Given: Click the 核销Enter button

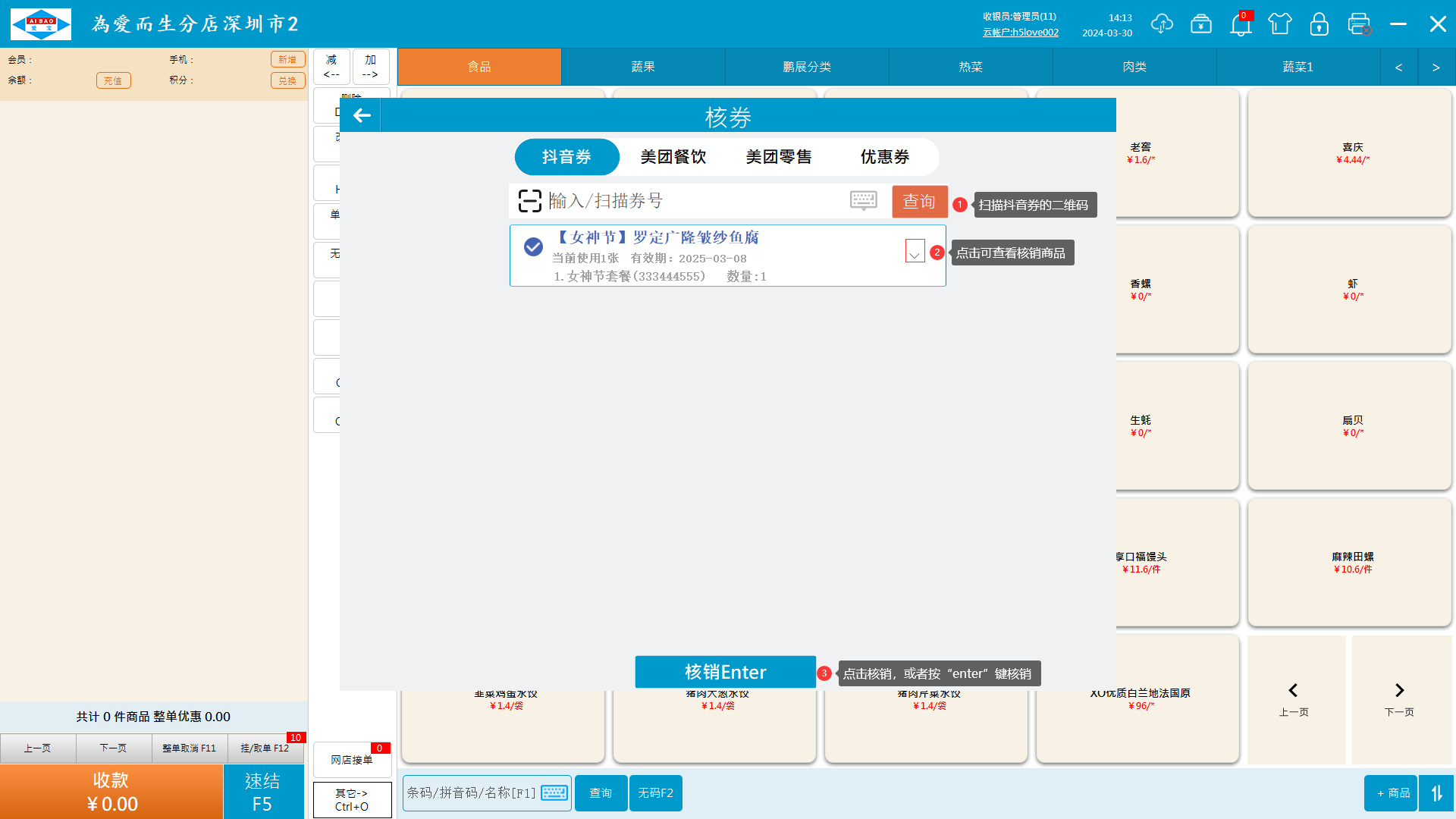Looking at the screenshot, I should [x=725, y=672].
